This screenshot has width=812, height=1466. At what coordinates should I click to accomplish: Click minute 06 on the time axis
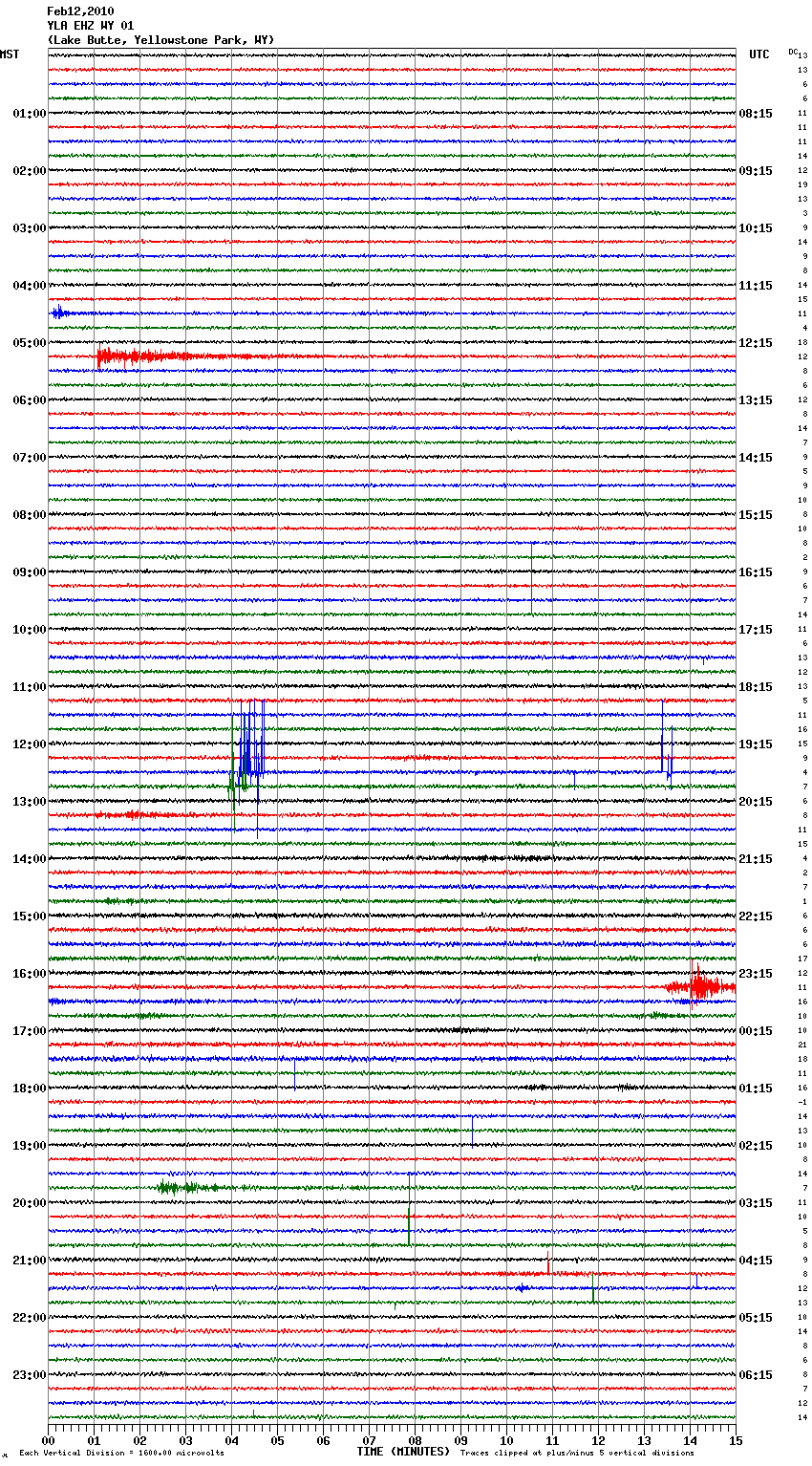click(324, 1440)
